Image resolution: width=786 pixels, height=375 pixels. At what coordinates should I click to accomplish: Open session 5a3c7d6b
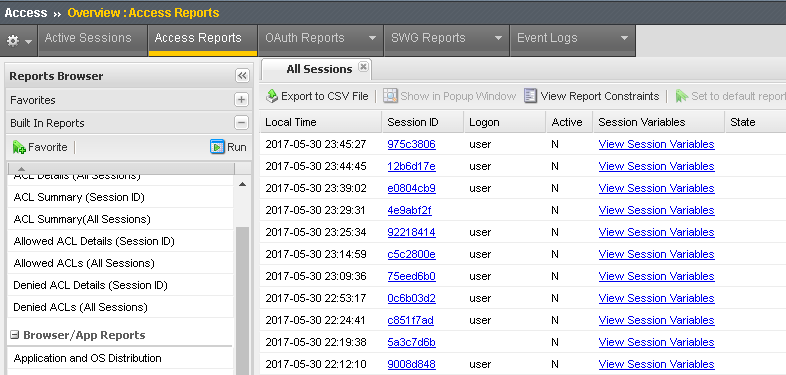[412, 342]
